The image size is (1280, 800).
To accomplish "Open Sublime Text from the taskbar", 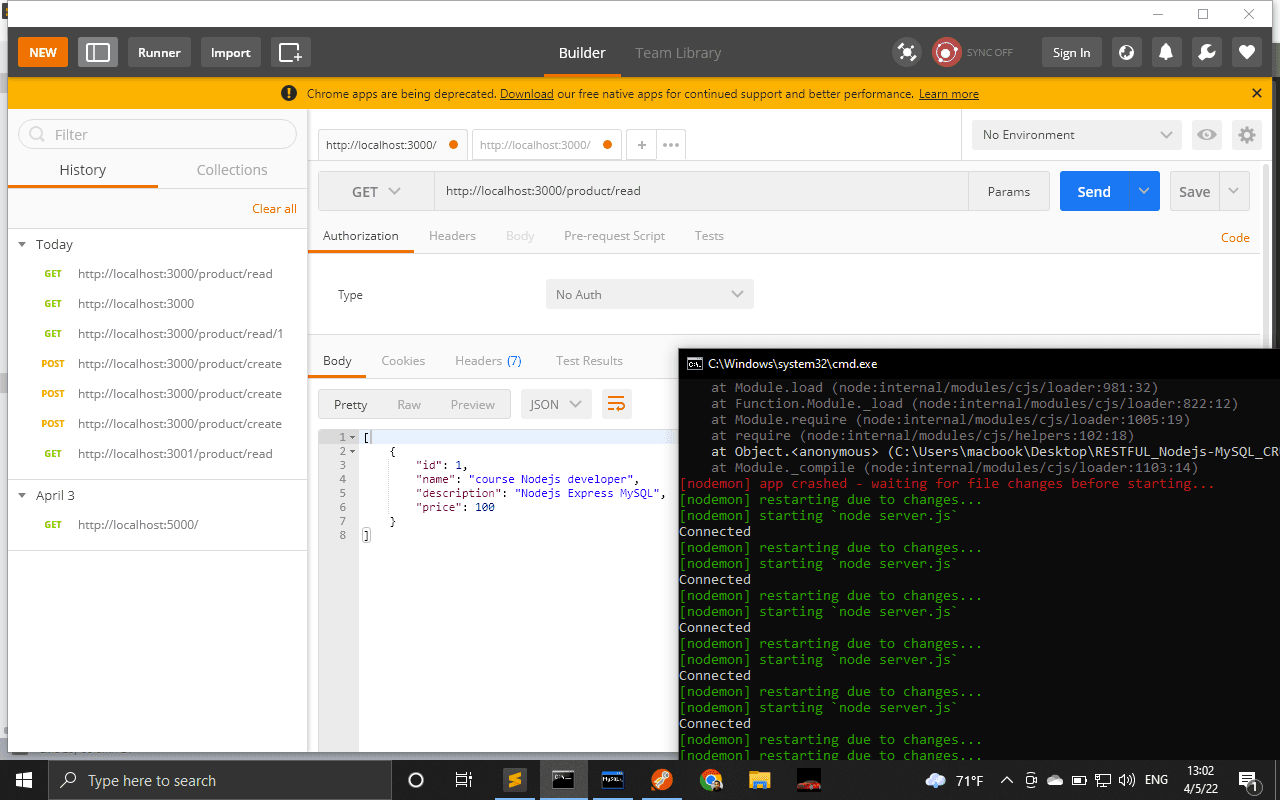I will 514,780.
